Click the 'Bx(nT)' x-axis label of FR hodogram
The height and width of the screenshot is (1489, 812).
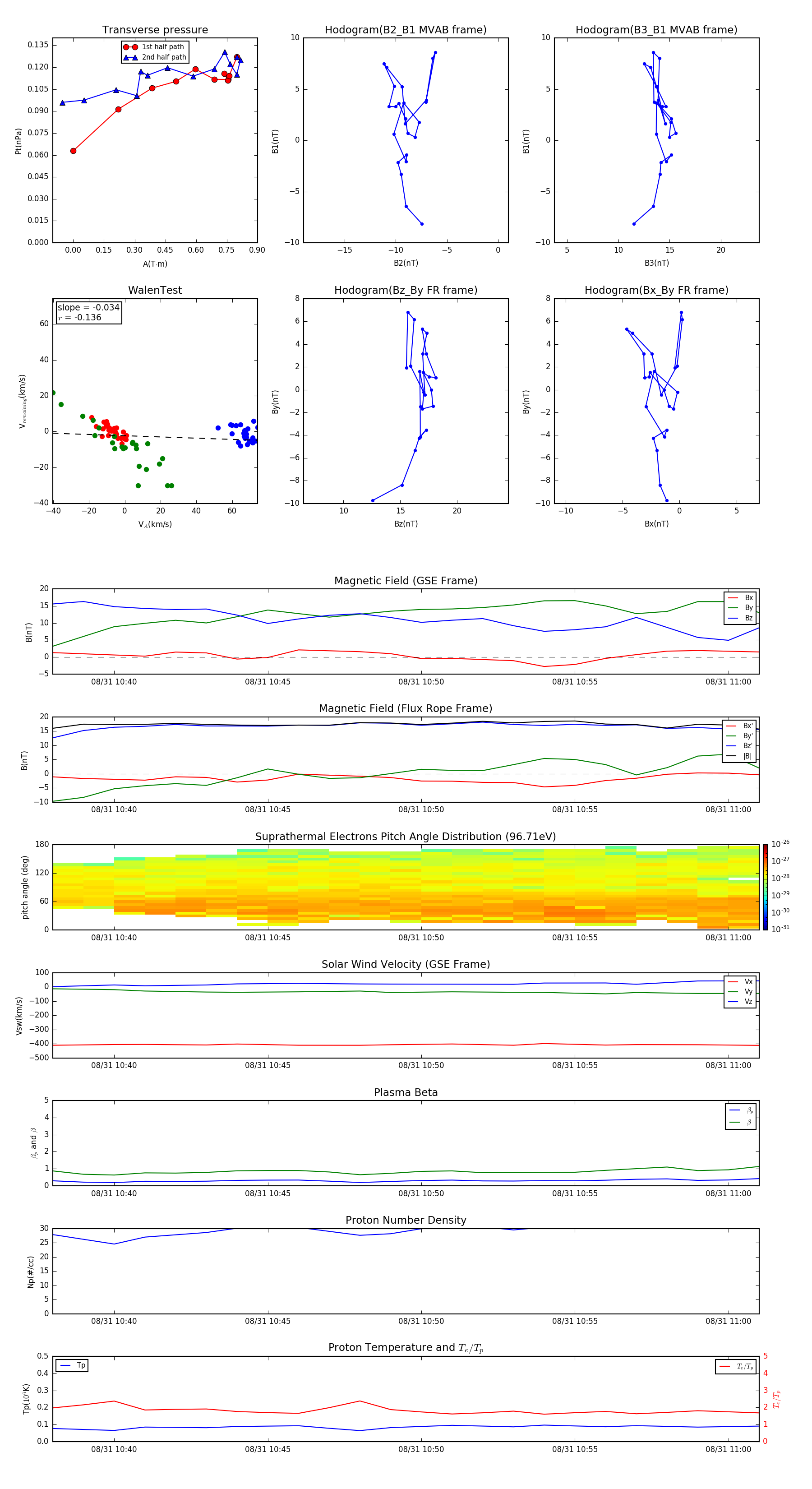pyautogui.click(x=656, y=524)
